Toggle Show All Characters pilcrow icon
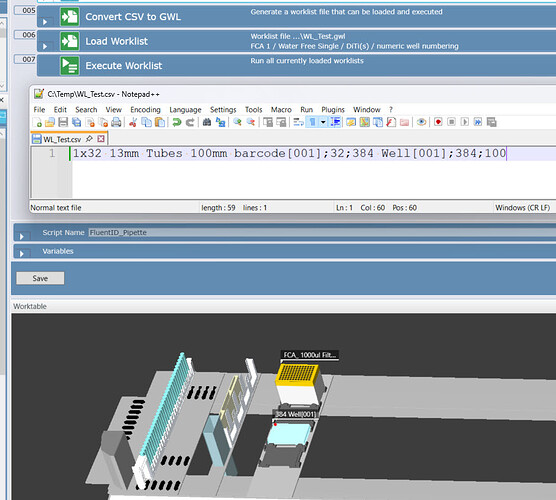Viewport: 556px width, 500px height. [312, 122]
